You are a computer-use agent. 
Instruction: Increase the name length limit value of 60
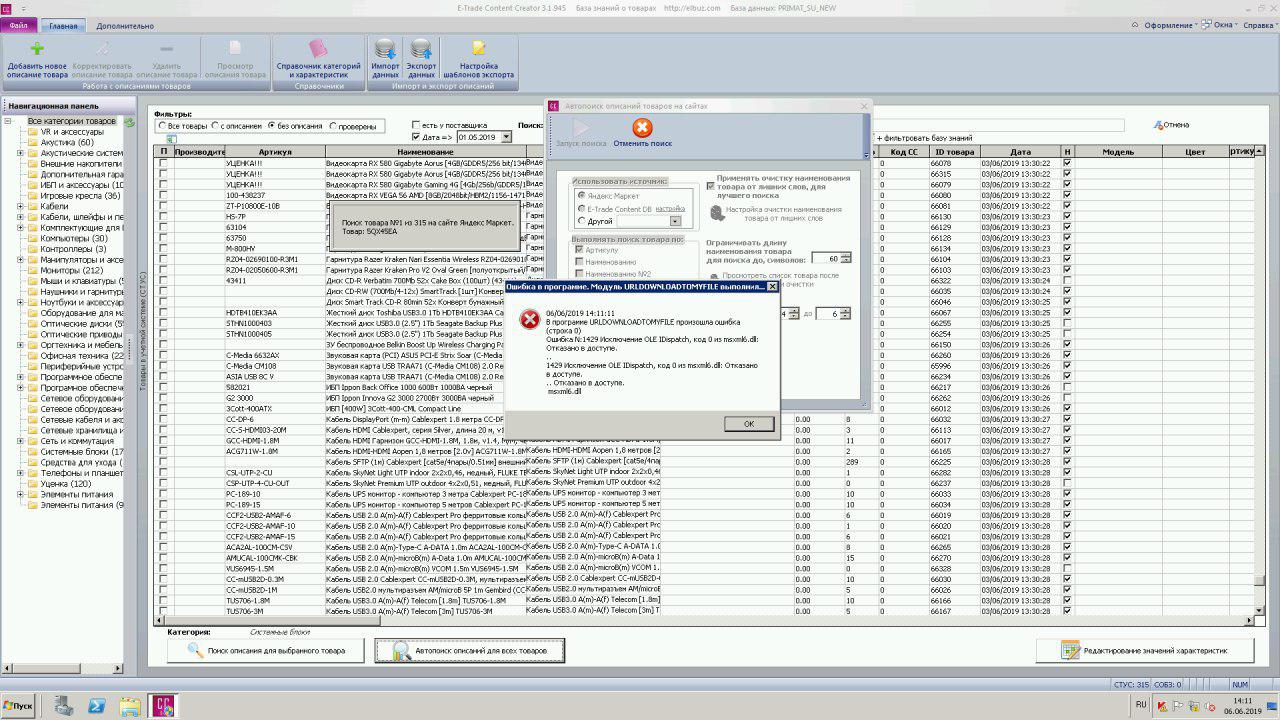846,255
